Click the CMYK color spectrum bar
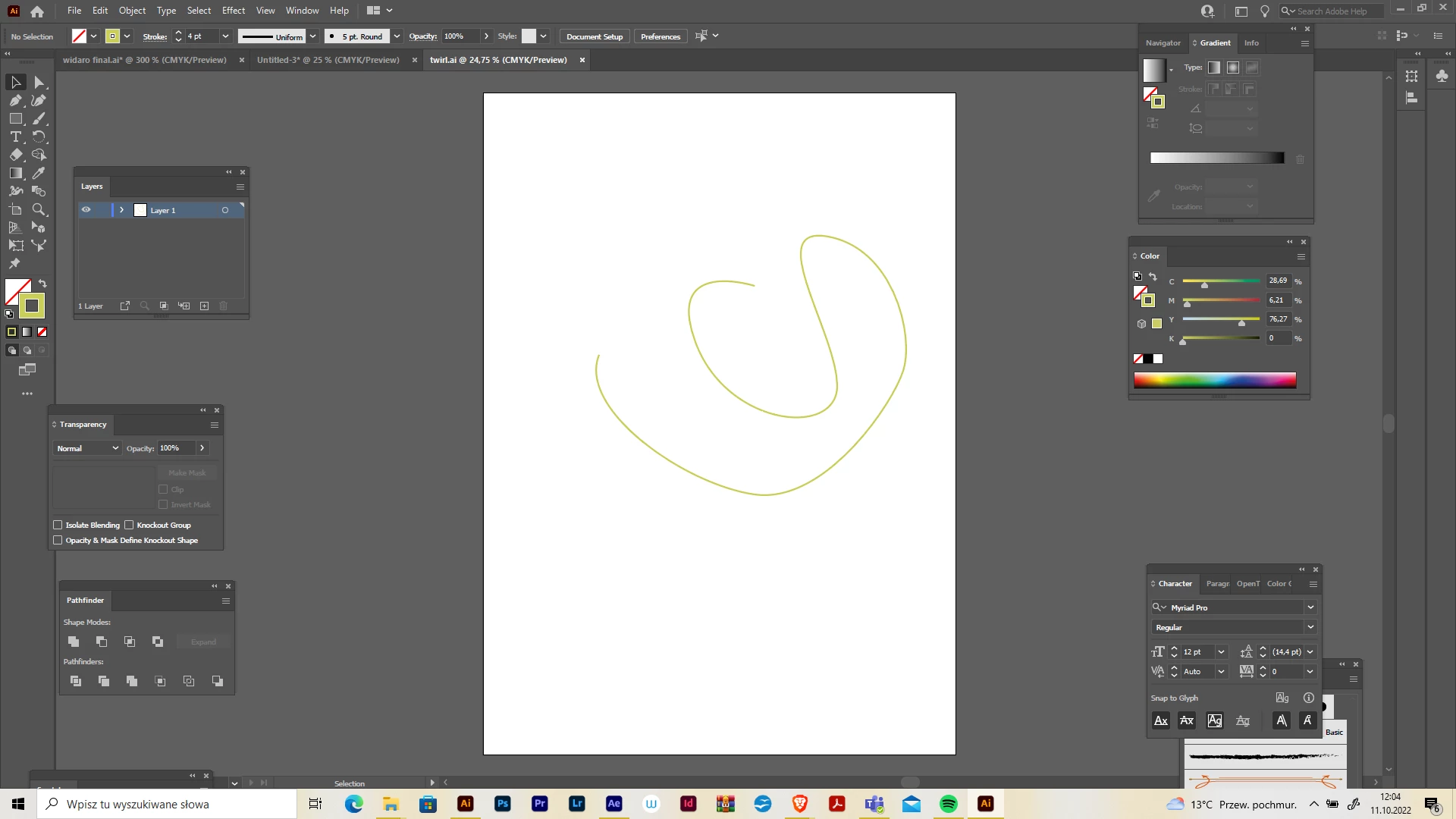Screen dimensions: 1456x819 pyautogui.click(x=1214, y=380)
